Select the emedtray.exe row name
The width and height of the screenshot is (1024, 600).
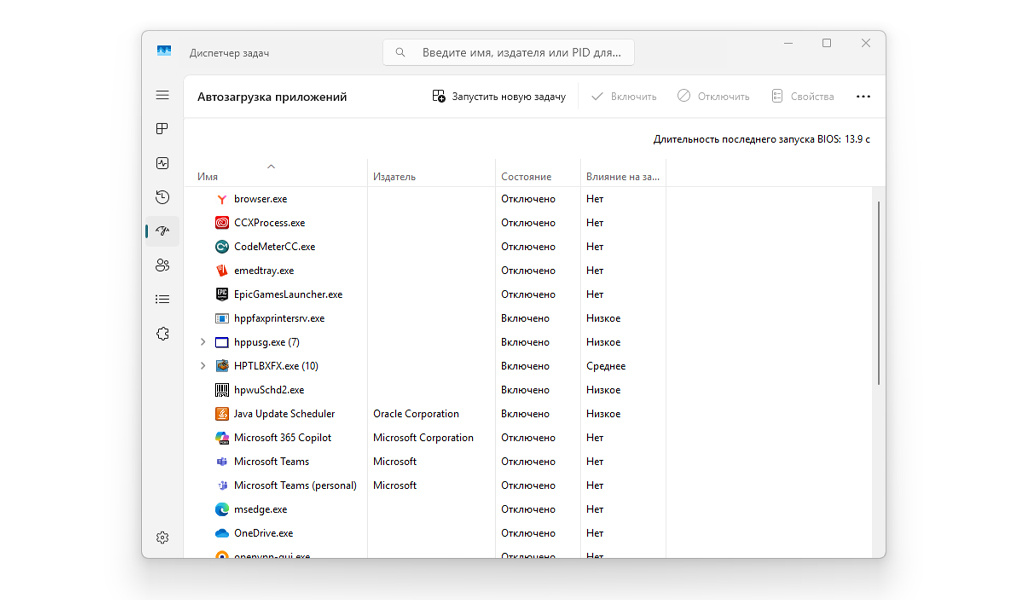pos(264,270)
